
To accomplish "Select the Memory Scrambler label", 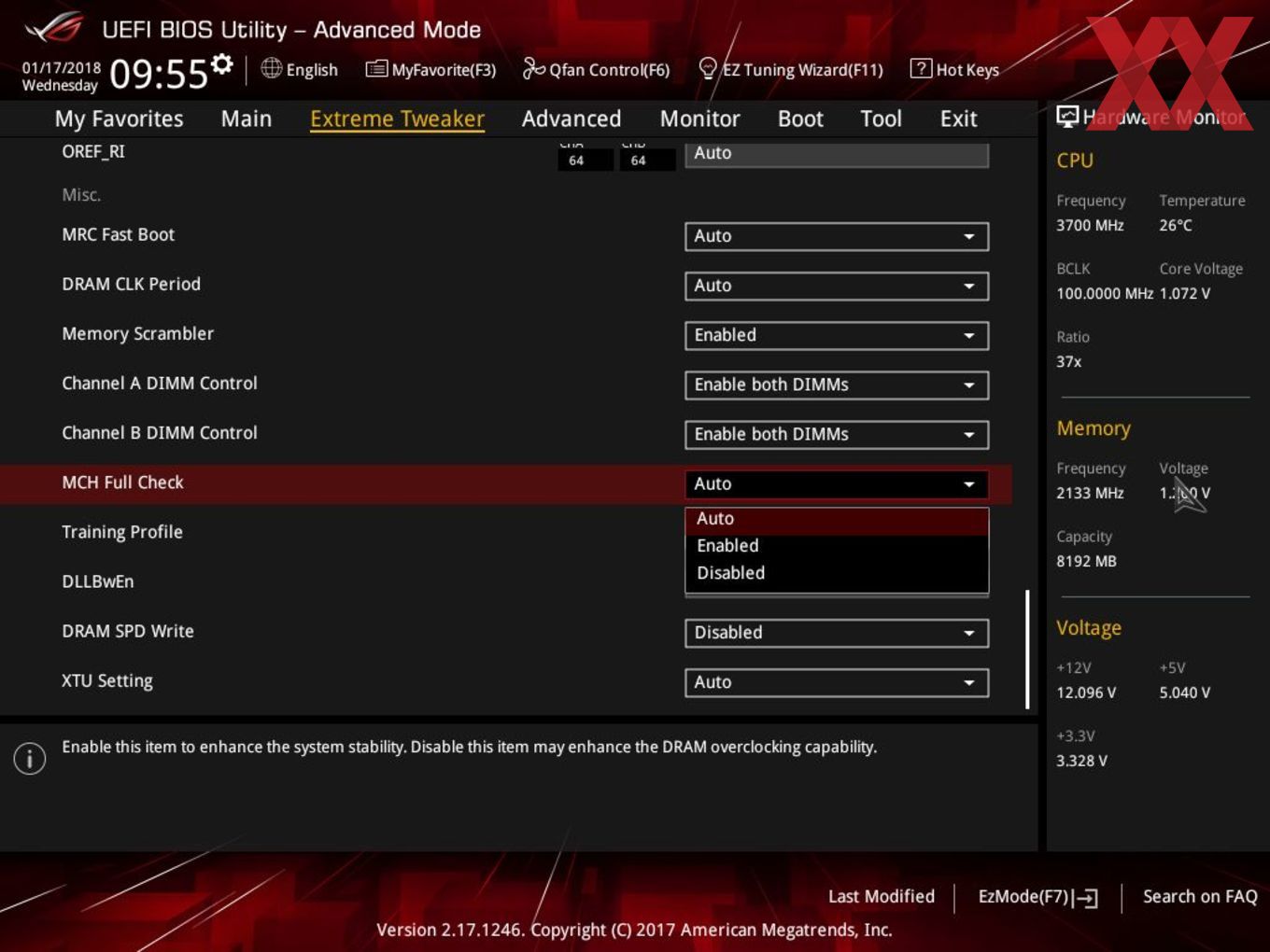I will coord(137,333).
